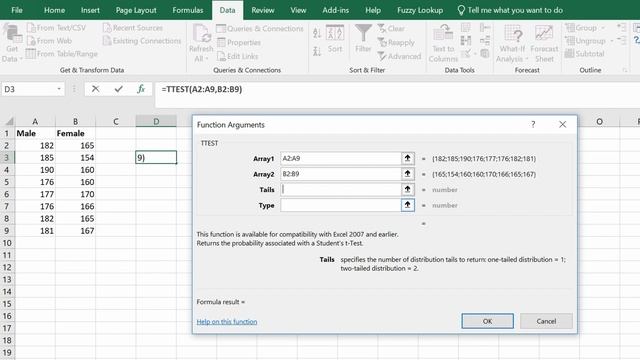The height and width of the screenshot is (360, 640).
Task: Open the File tab
Action: (x=17, y=10)
